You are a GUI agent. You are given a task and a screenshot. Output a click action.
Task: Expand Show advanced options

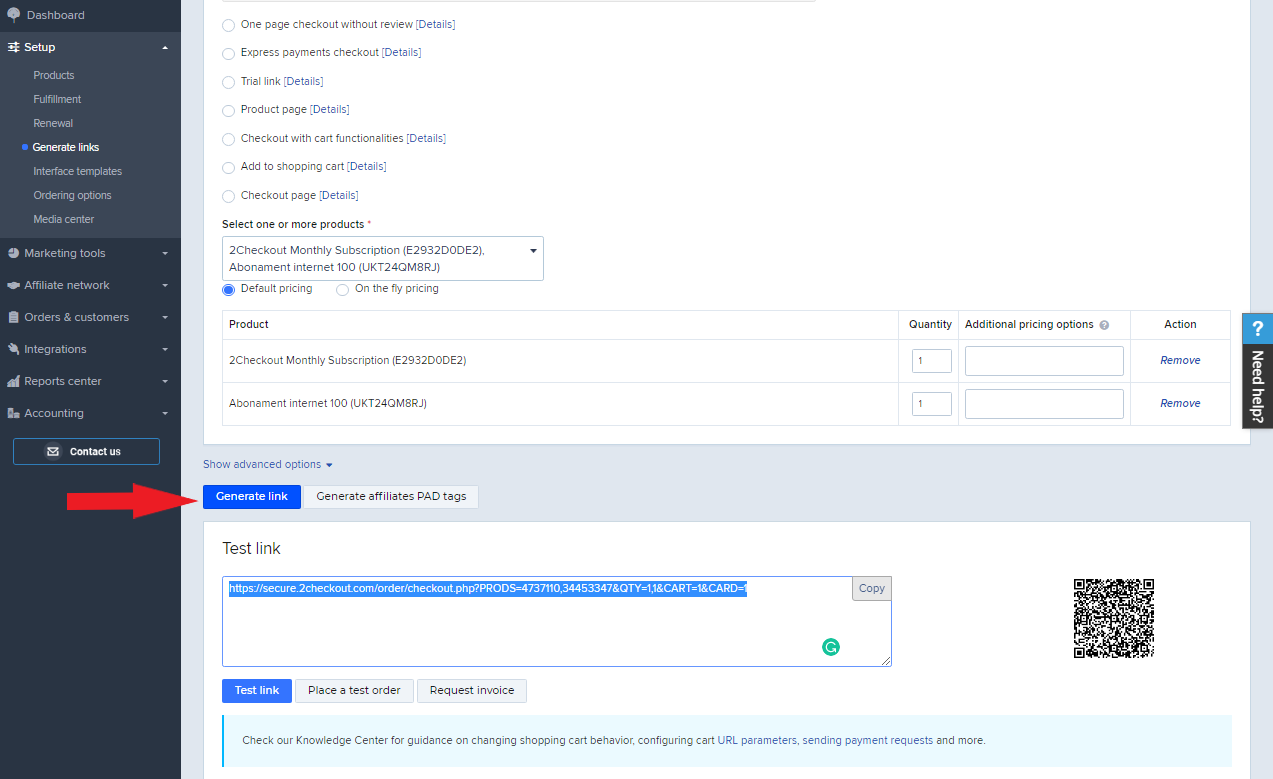[x=267, y=464]
